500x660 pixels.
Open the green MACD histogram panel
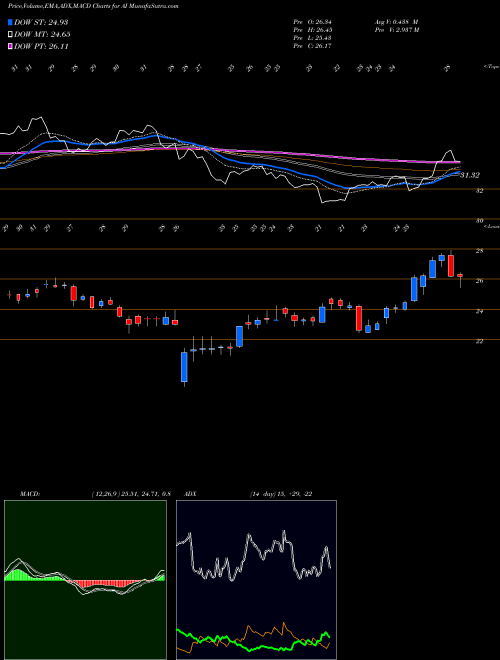(x=85, y=580)
